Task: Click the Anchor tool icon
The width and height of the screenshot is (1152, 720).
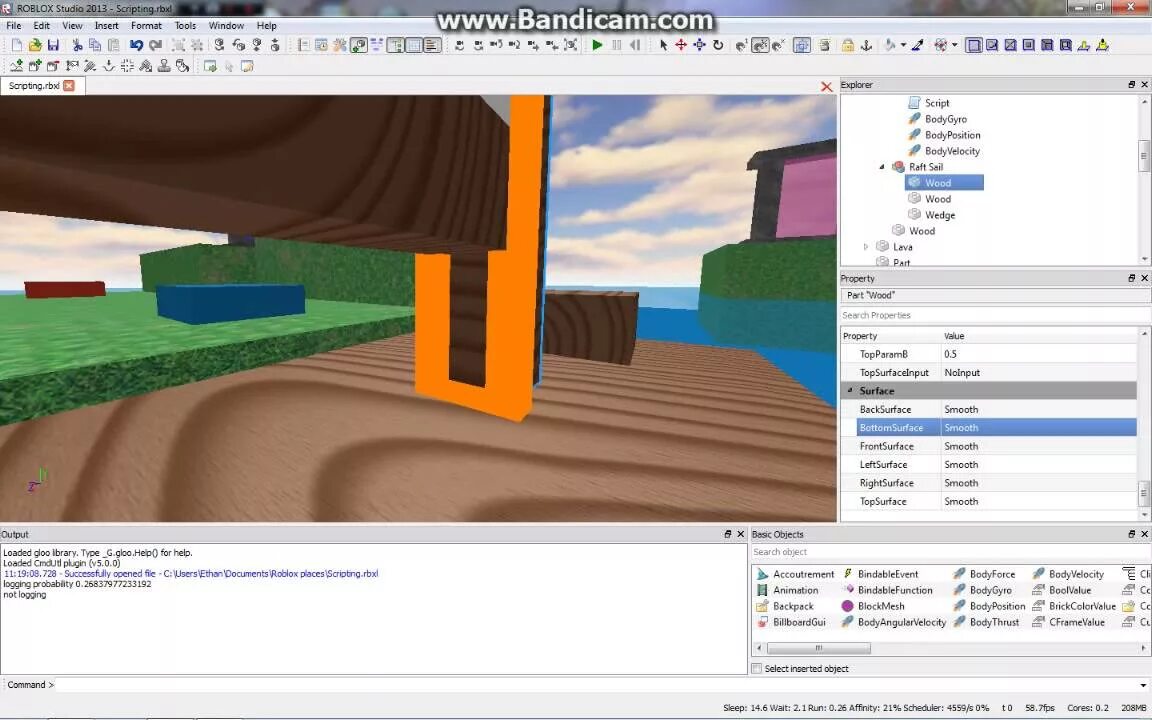Action: (x=866, y=45)
